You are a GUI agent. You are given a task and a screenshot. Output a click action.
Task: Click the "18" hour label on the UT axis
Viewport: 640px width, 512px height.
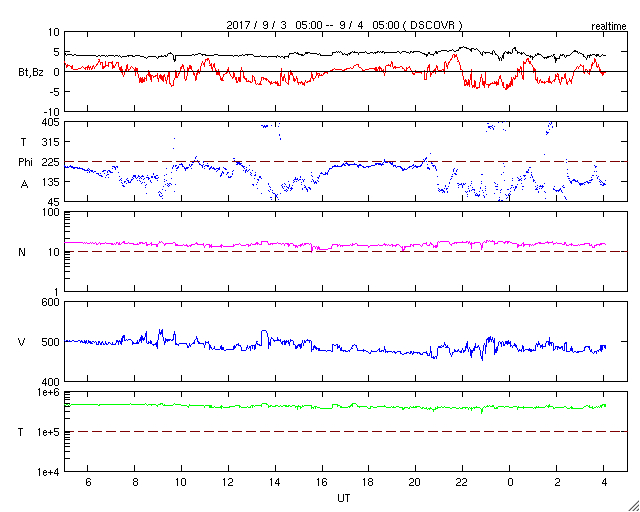[369, 483]
